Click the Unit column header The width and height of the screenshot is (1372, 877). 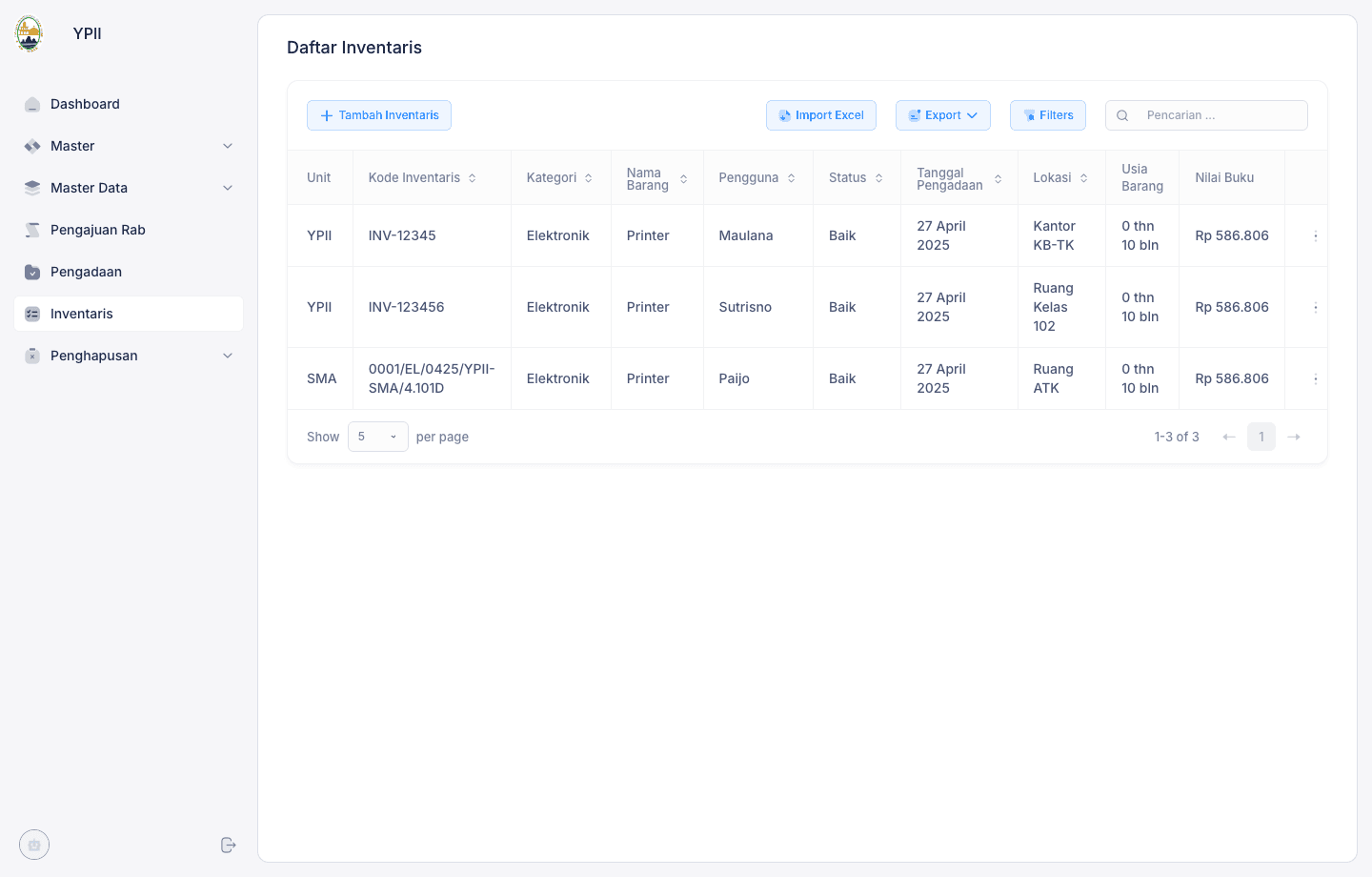(x=319, y=178)
